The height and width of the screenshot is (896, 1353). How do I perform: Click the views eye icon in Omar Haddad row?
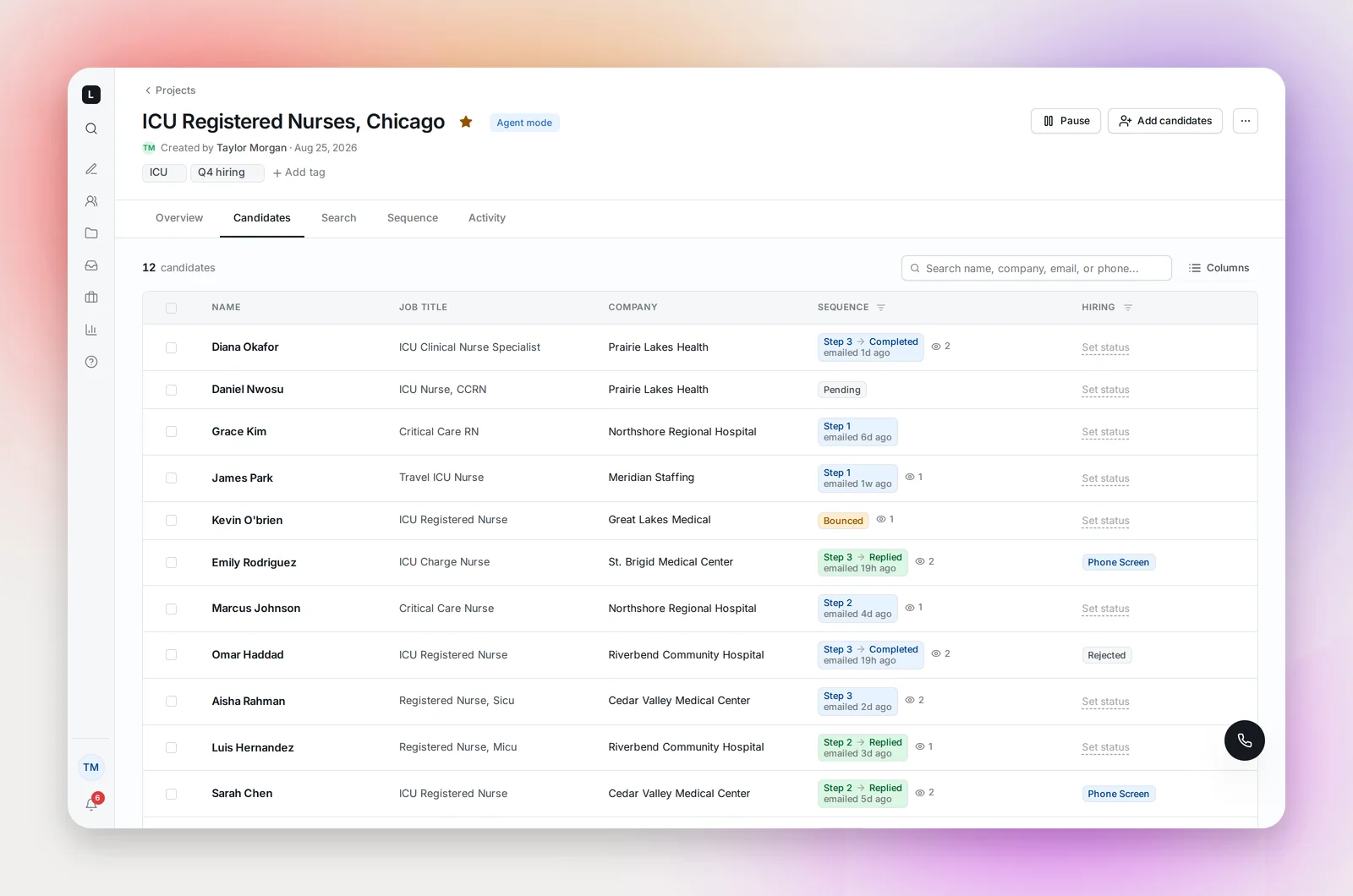[x=936, y=653]
